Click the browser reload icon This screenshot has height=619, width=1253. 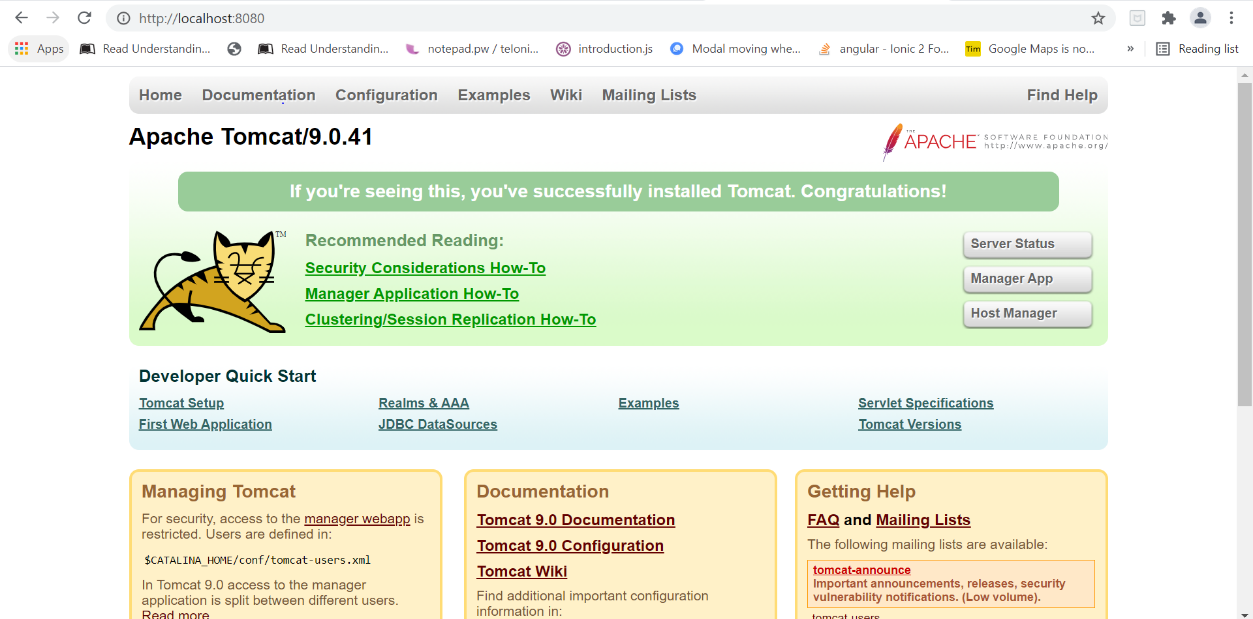(85, 18)
